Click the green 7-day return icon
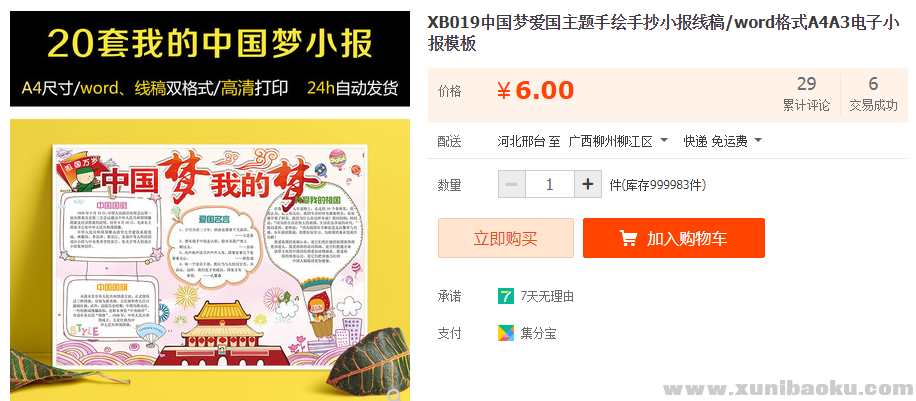The image size is (916, 401). [505, 296]
